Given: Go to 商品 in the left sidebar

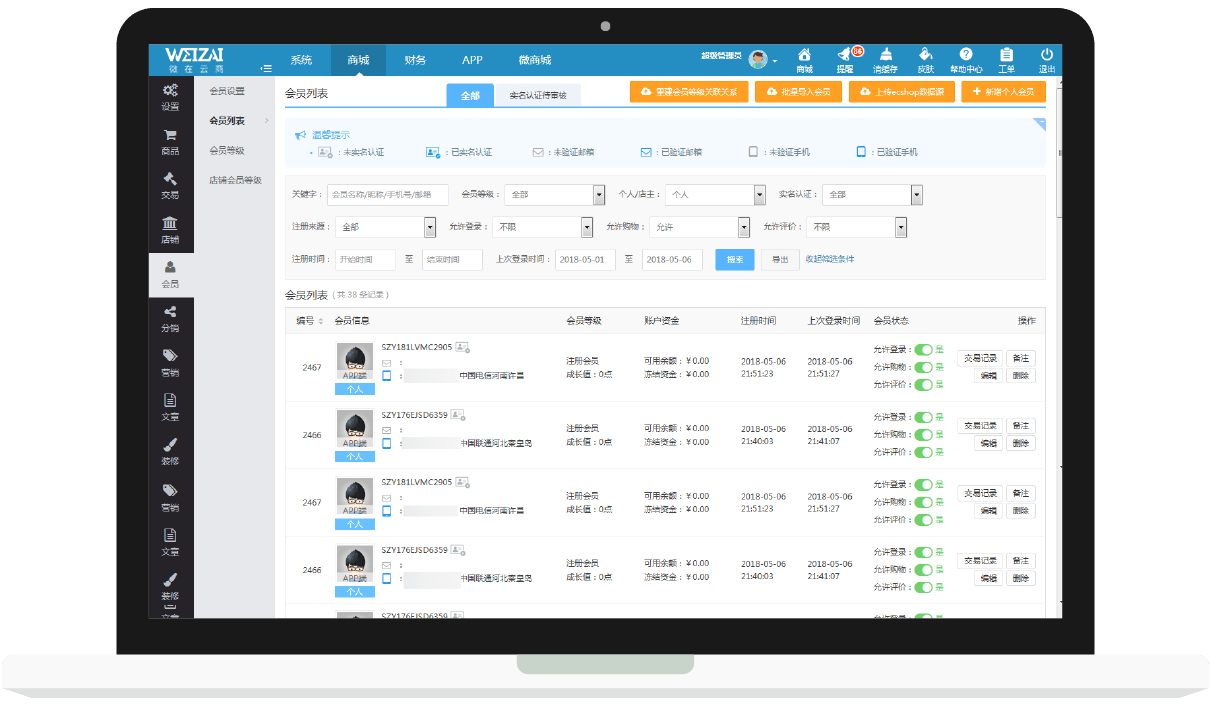Looking at the screenshot, I should tap(170, 141).
